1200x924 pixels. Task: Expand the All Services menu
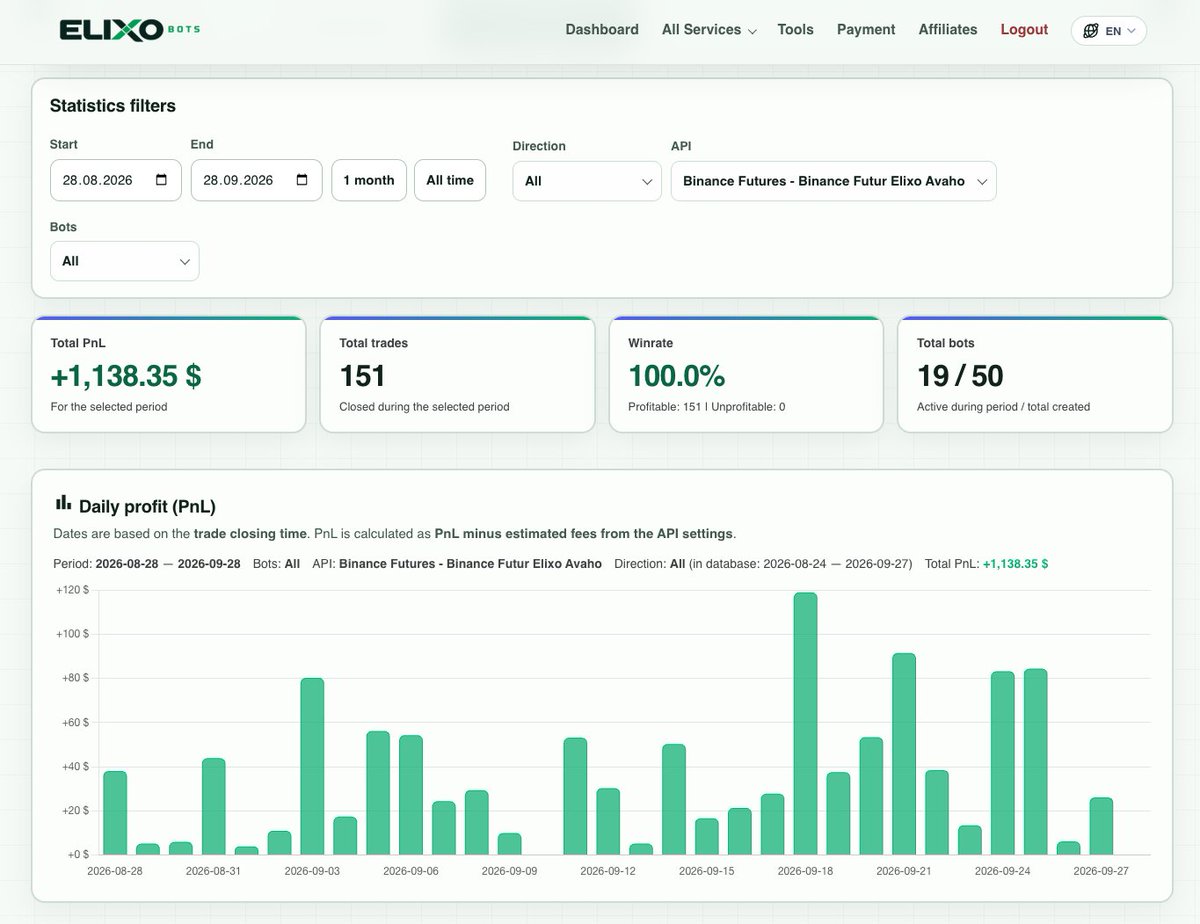709,30
